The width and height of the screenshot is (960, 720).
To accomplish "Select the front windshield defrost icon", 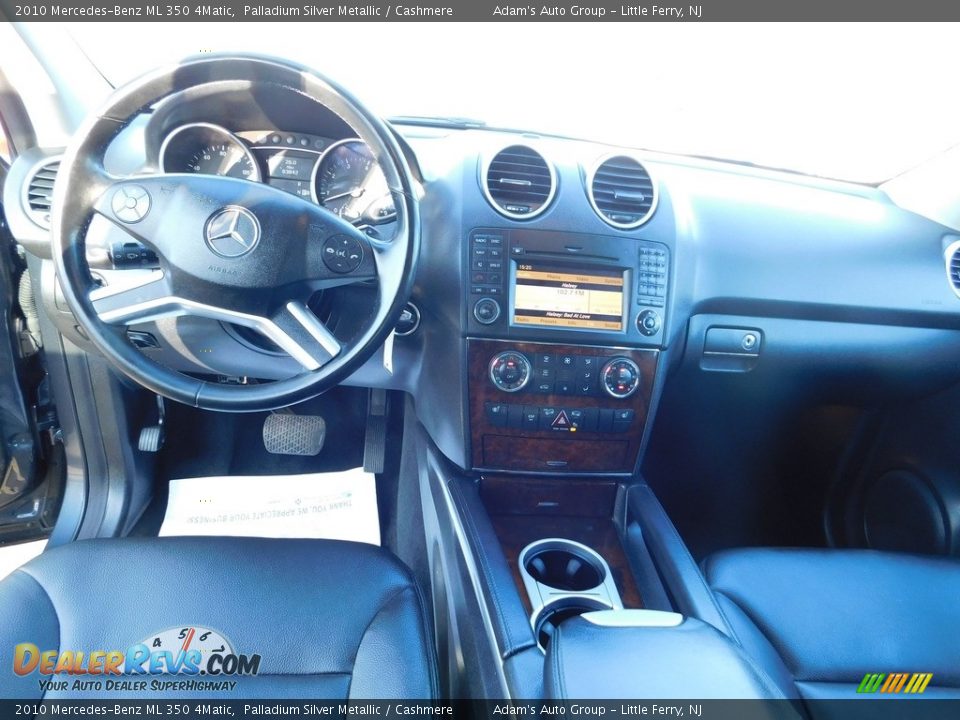I will pos(546,360).
